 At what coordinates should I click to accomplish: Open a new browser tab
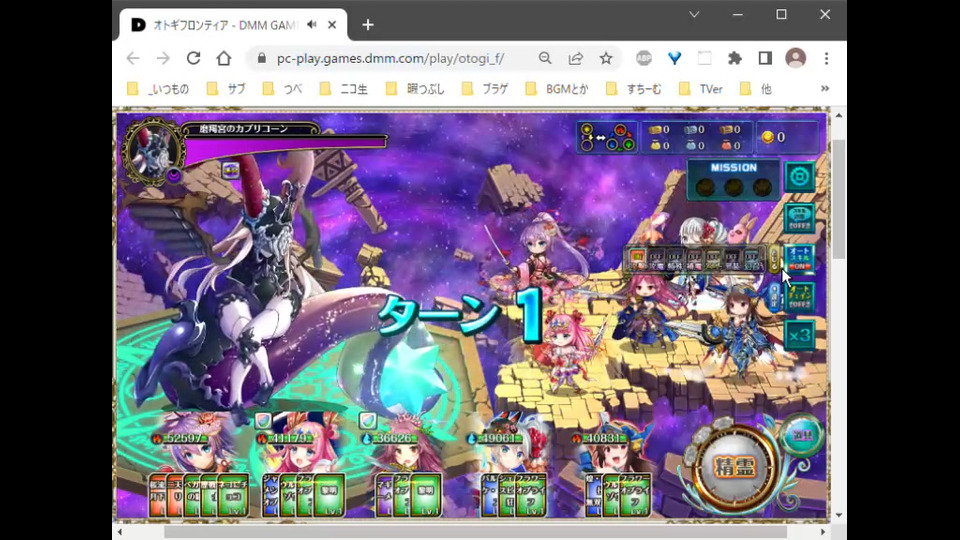coord(367,24)
